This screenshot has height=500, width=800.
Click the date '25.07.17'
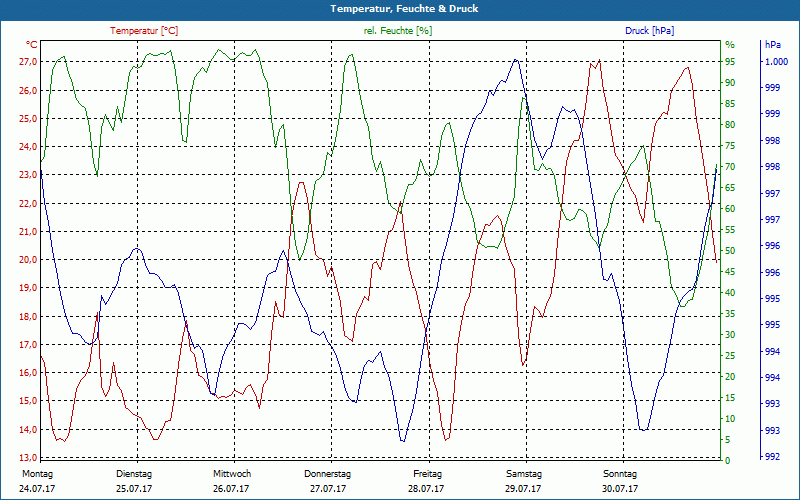(x=134, y=488)
